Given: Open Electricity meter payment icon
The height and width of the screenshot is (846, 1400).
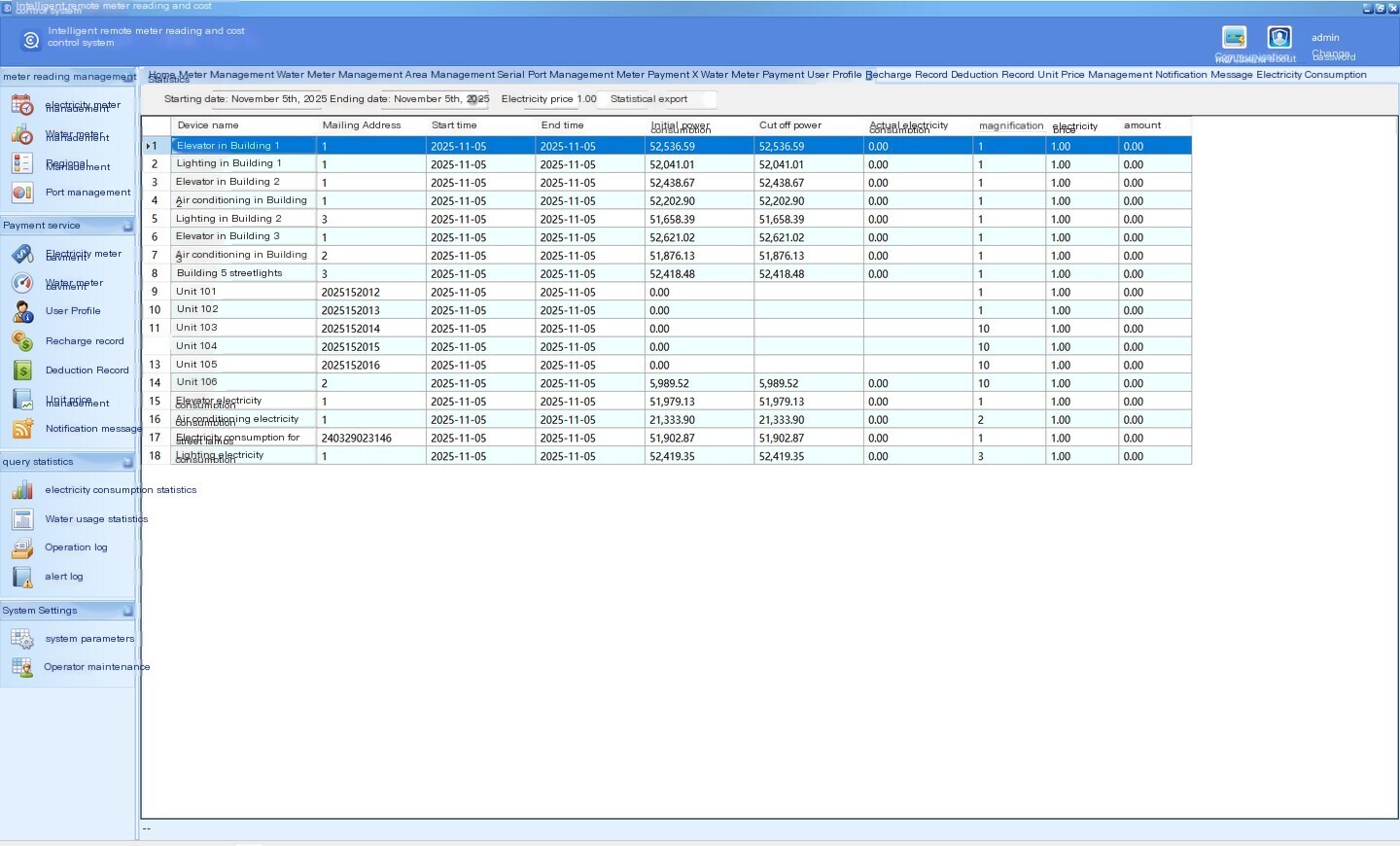Looking at the screenshot, I should (22, 254).
